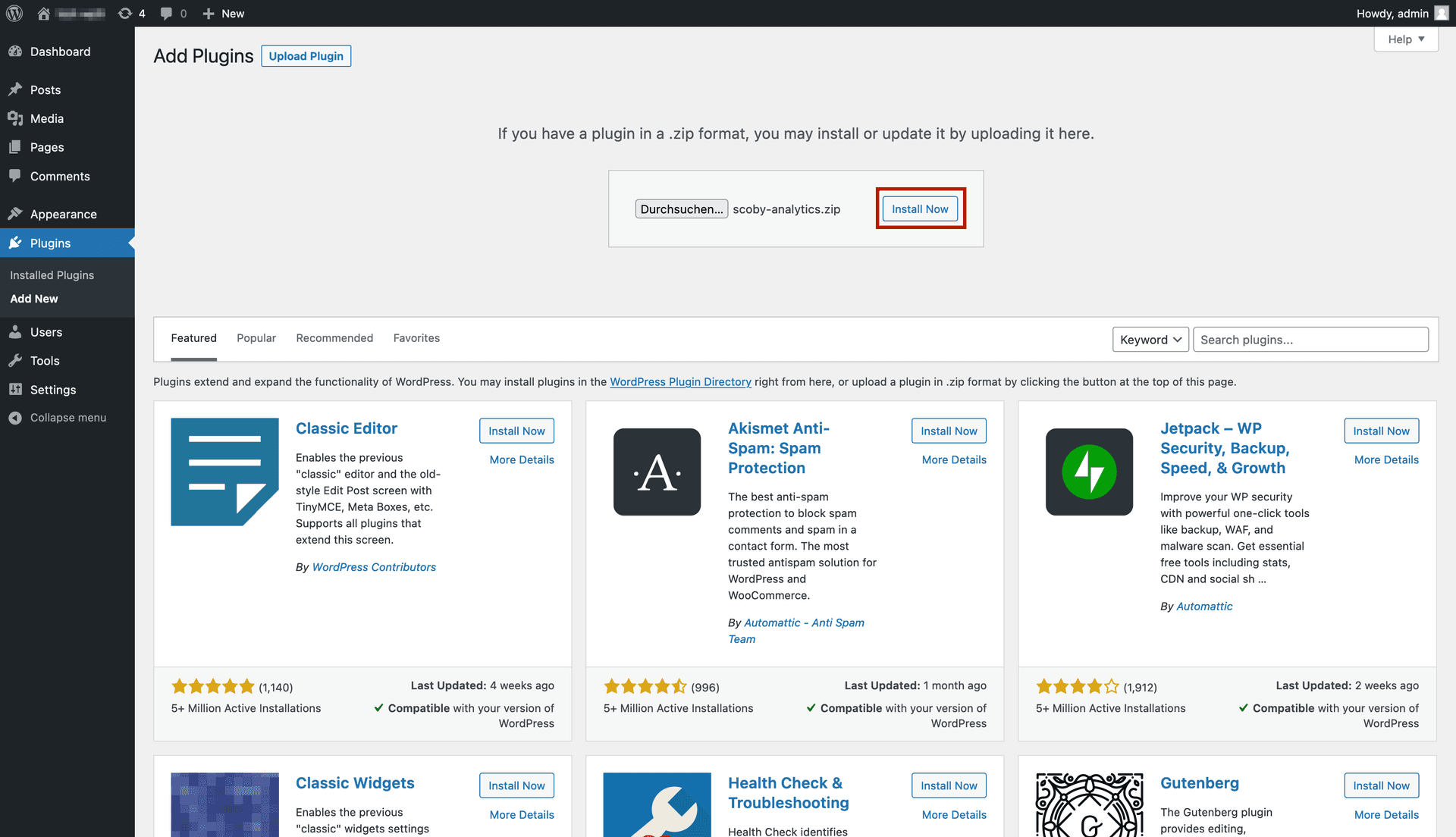Open the Jetpack title link
1456x837 pixels.
(1225, 448)
